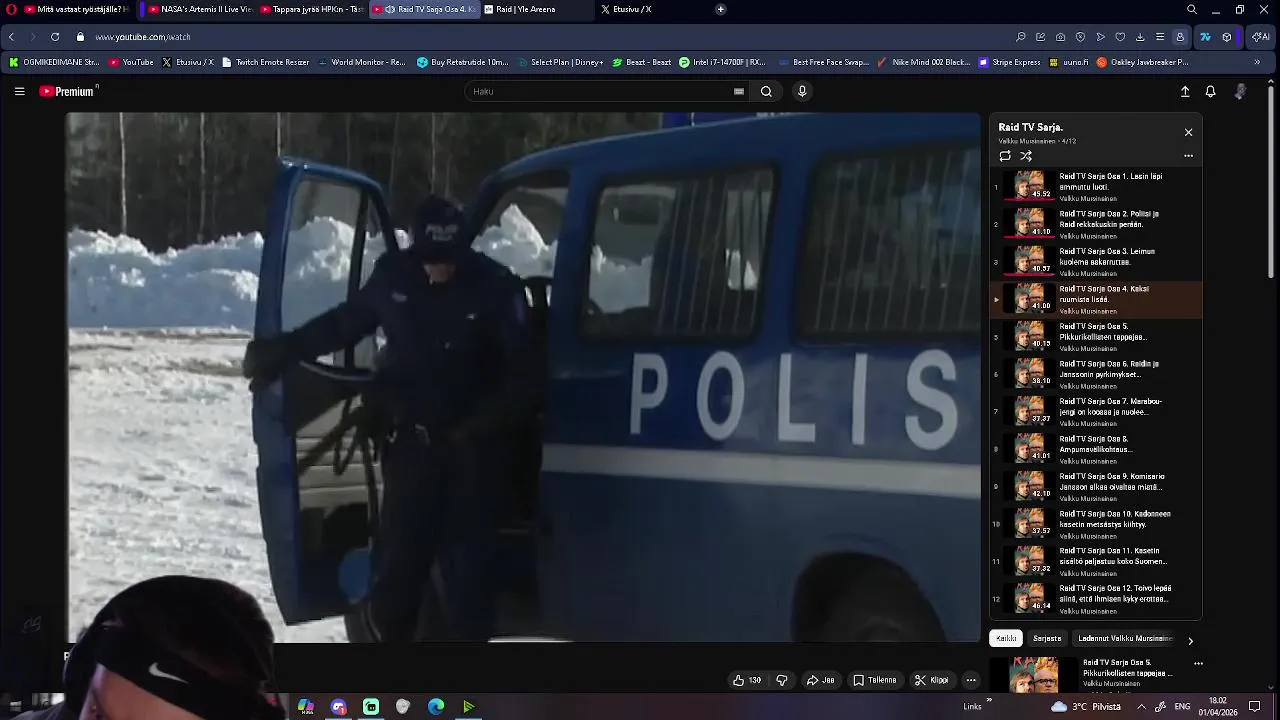Open the browser tab search magnifier

coord(1191,9)
